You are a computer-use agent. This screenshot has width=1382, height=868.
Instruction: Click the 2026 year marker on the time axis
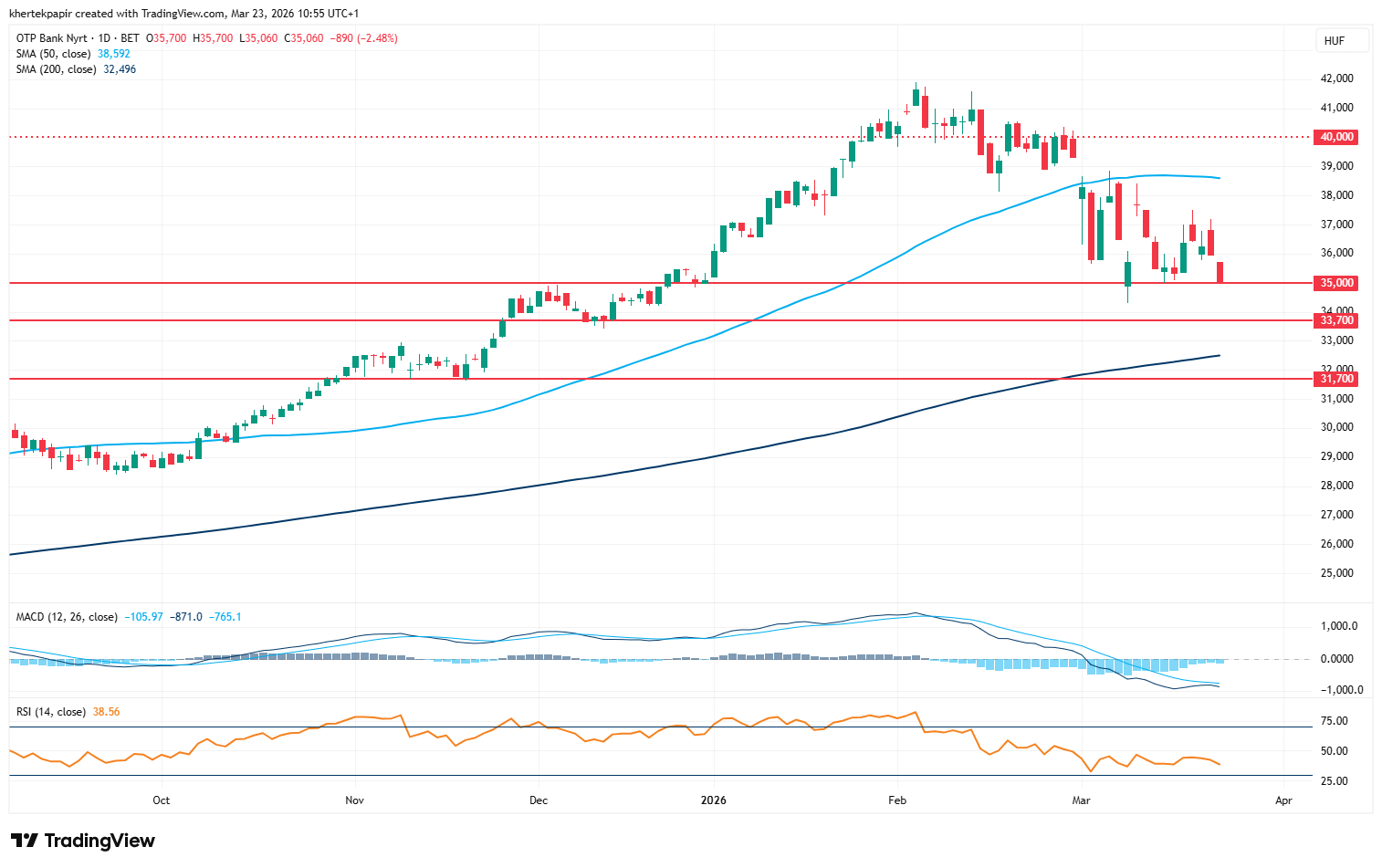coord(713,800)
